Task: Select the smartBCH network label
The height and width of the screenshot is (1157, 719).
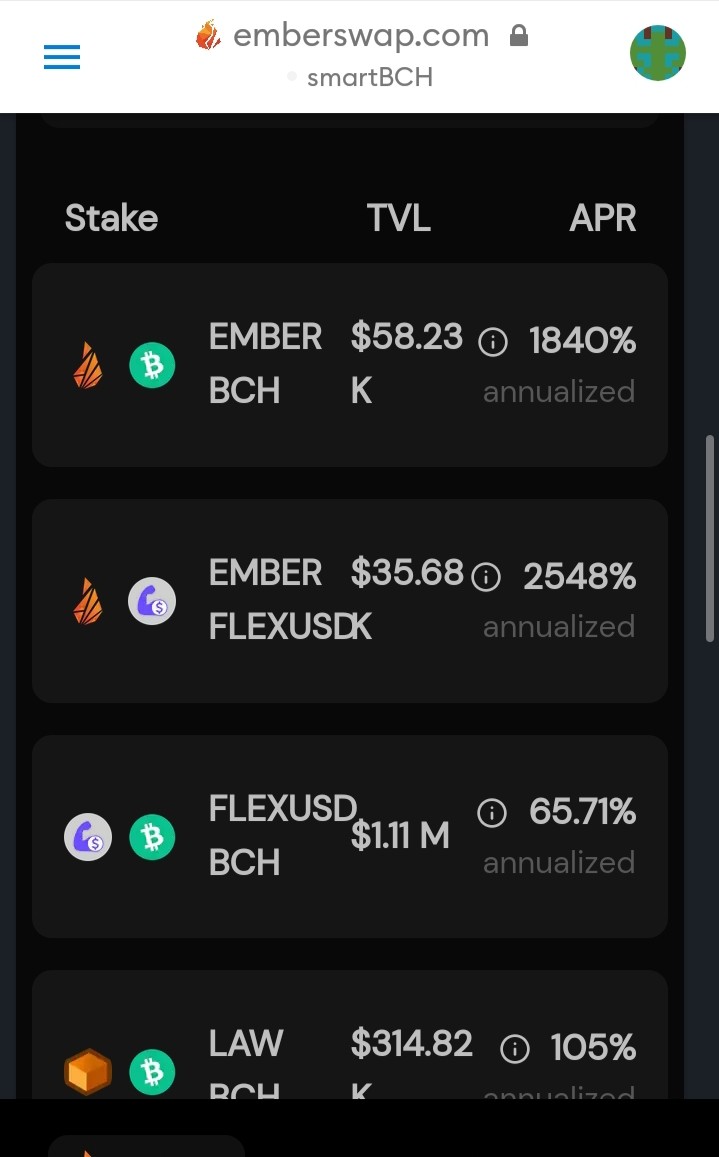Action: coord(370,77)
